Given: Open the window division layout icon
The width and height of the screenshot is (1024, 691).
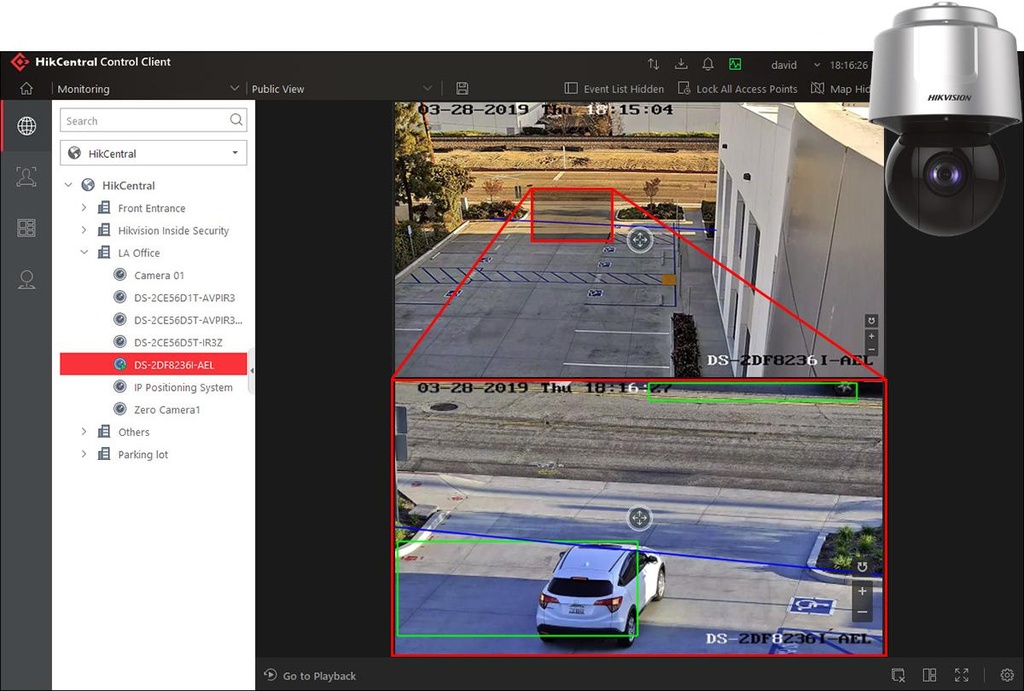Looking at the screenshot, I should click(x=929, y=675).
